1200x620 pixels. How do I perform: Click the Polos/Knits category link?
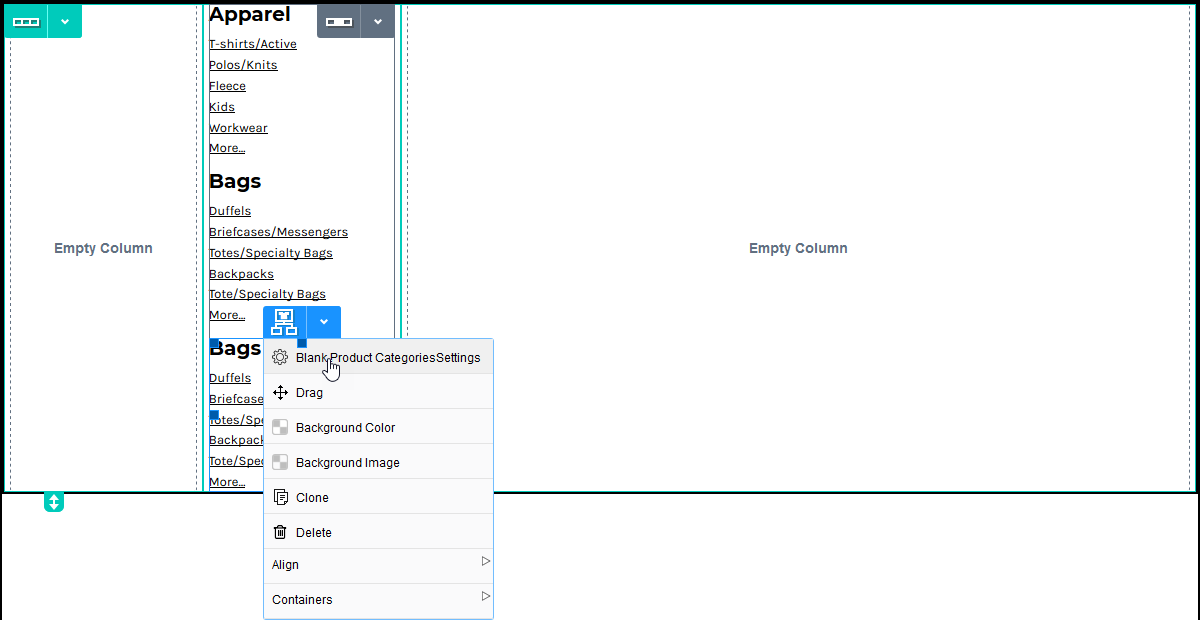pyautogui.click(x=243, y=65)
